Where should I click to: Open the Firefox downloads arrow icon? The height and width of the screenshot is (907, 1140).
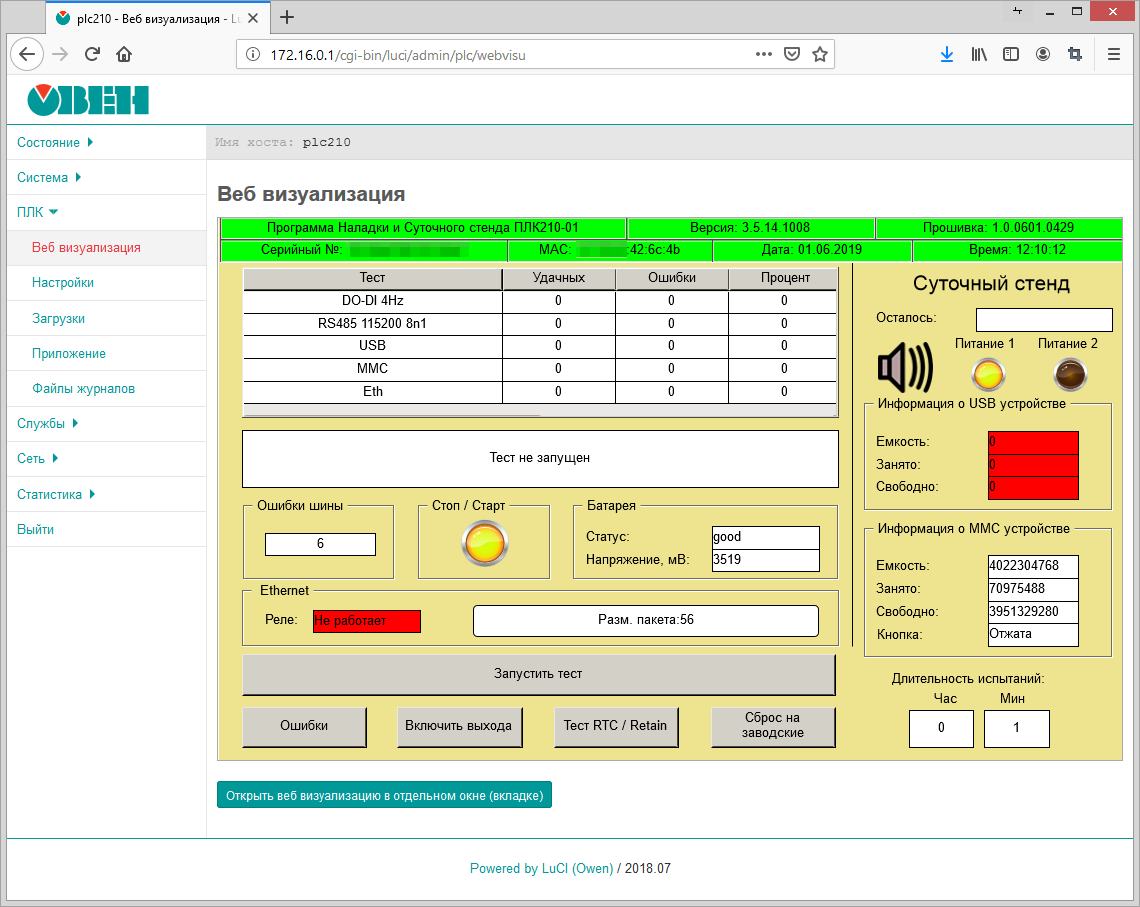click(946, 55)
